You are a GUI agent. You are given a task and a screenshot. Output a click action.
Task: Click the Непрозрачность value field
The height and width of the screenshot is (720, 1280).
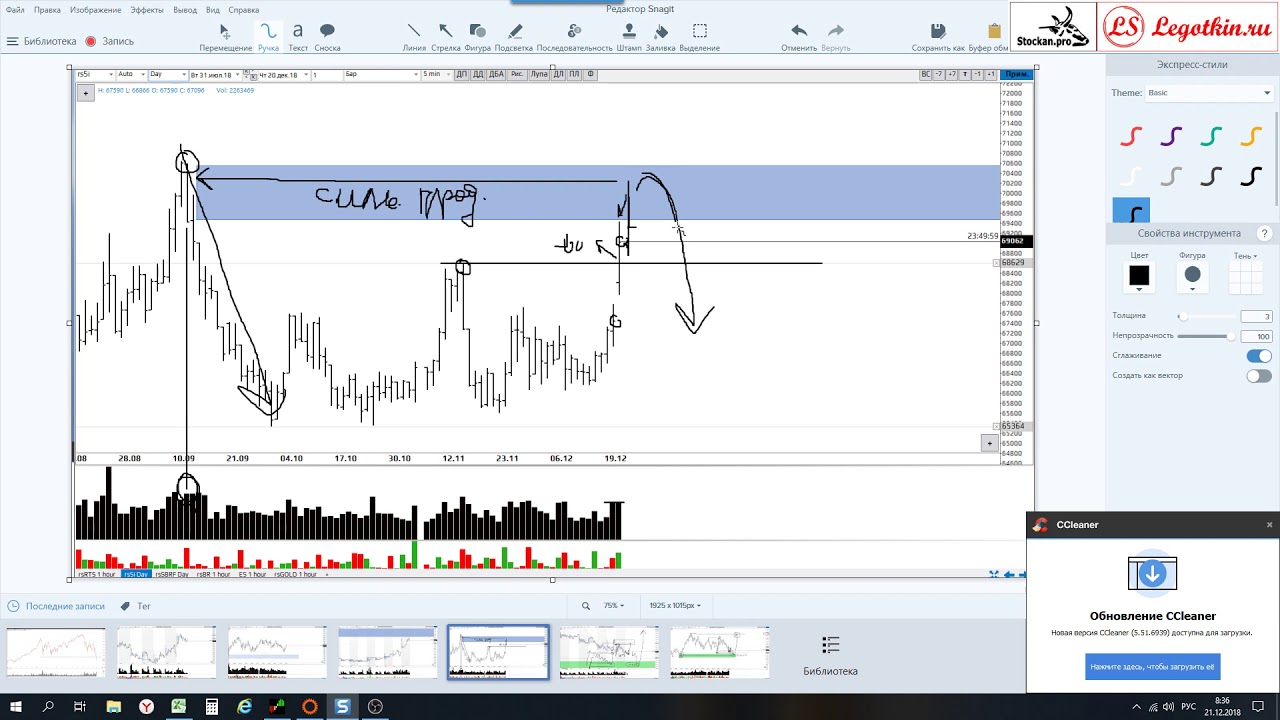[1256, 336]
